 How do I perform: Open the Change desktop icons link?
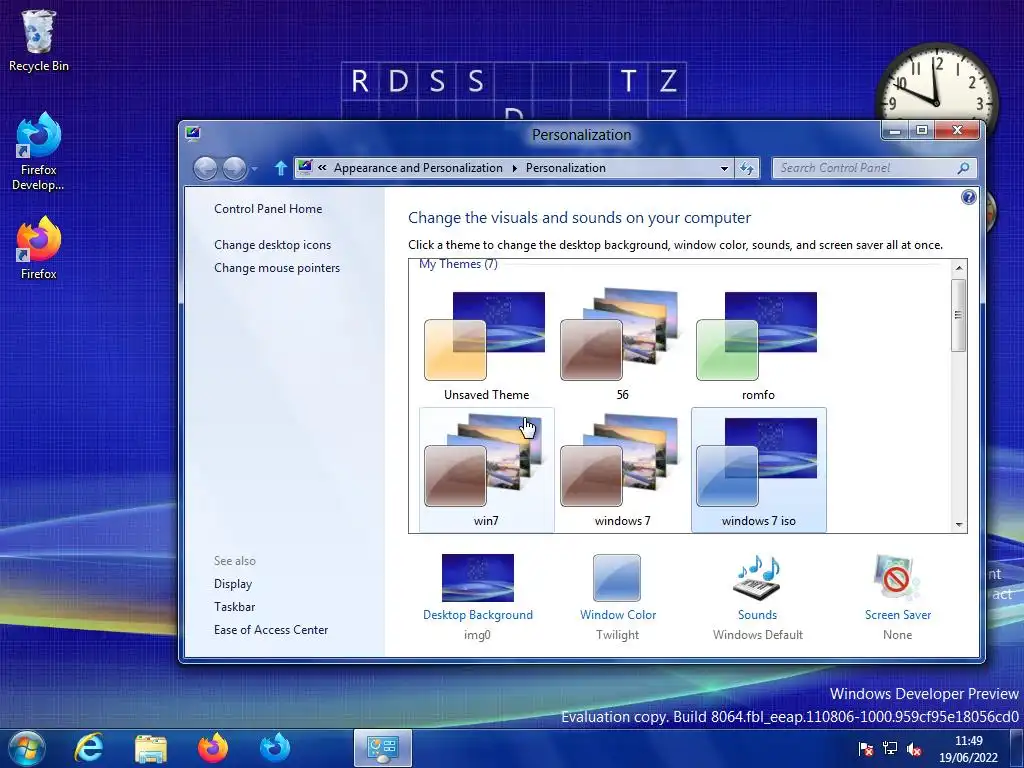tap(272, 245)
